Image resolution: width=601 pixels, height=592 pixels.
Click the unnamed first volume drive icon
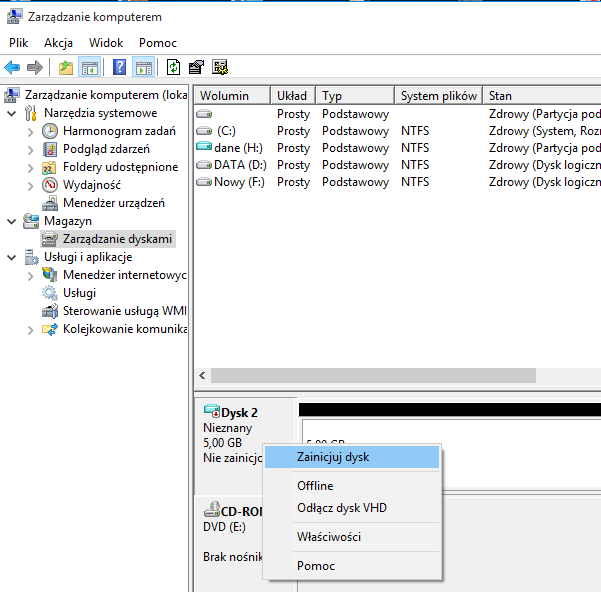pos(204,114)
